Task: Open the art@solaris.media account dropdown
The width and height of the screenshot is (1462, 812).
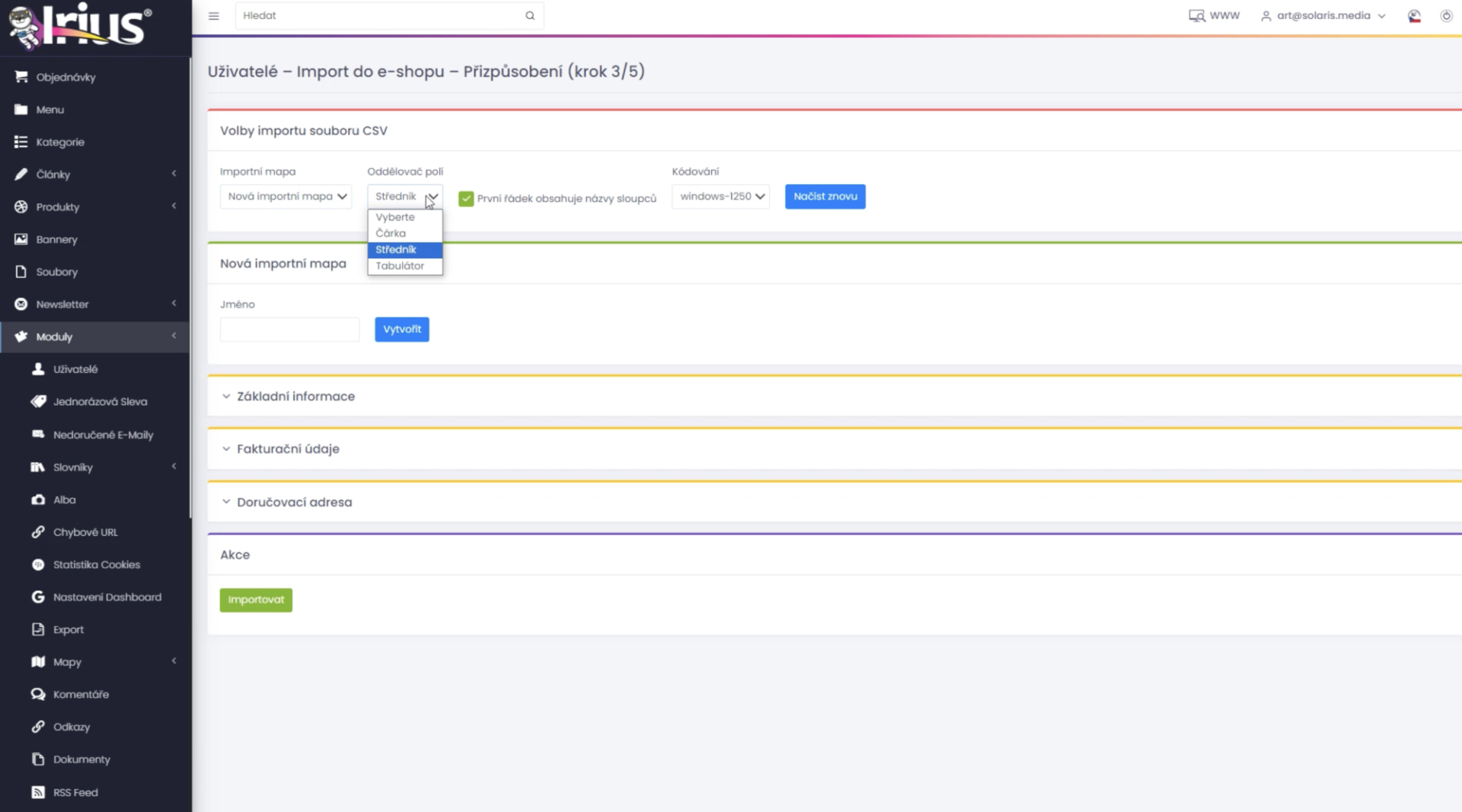Action: tap(1323, 16)
